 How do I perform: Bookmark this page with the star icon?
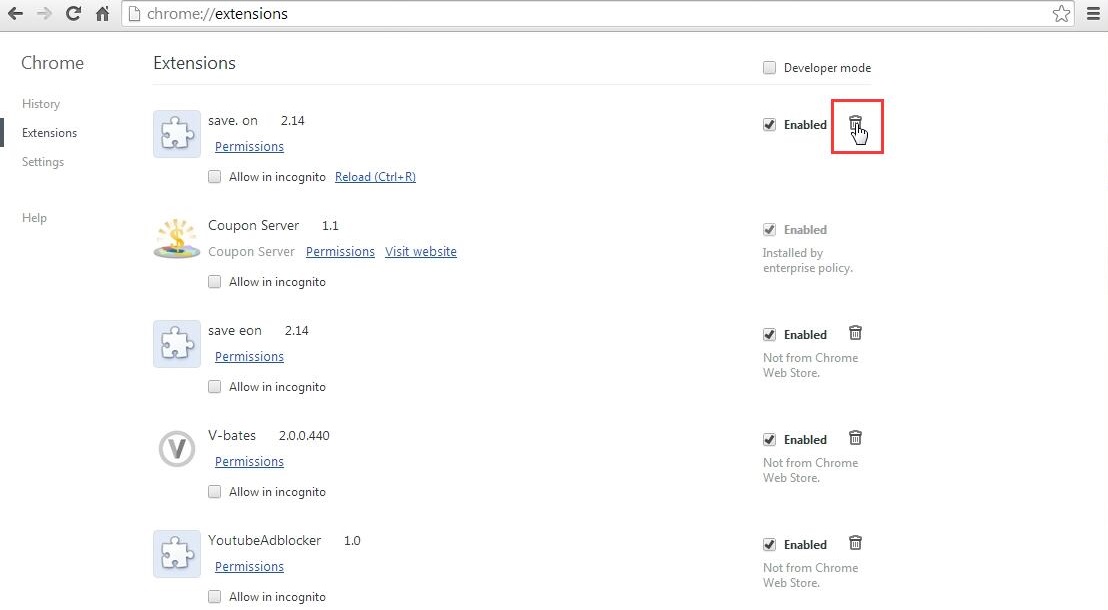(x=1061, y=13)
